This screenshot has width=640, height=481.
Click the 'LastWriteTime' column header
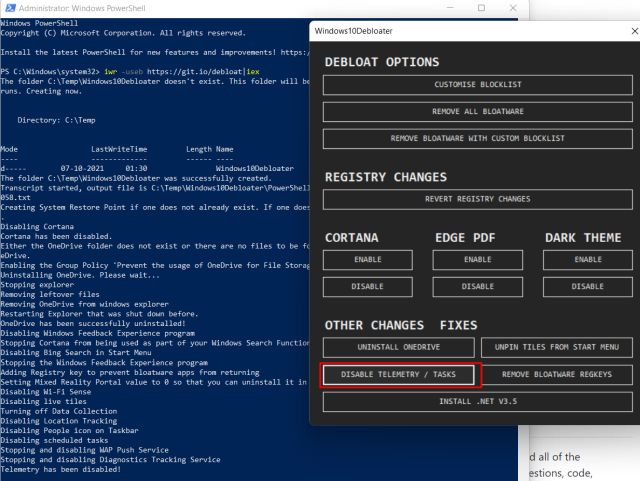coord(119,149)
